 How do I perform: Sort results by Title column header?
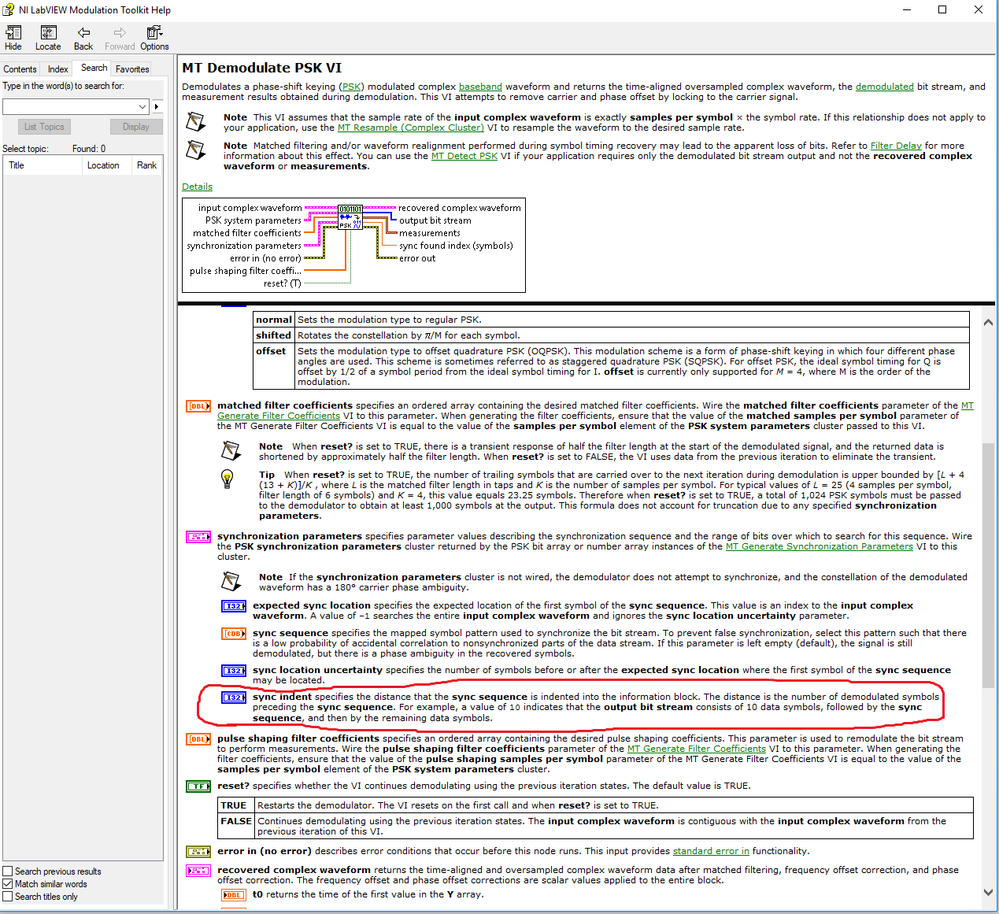coord(42,166)
